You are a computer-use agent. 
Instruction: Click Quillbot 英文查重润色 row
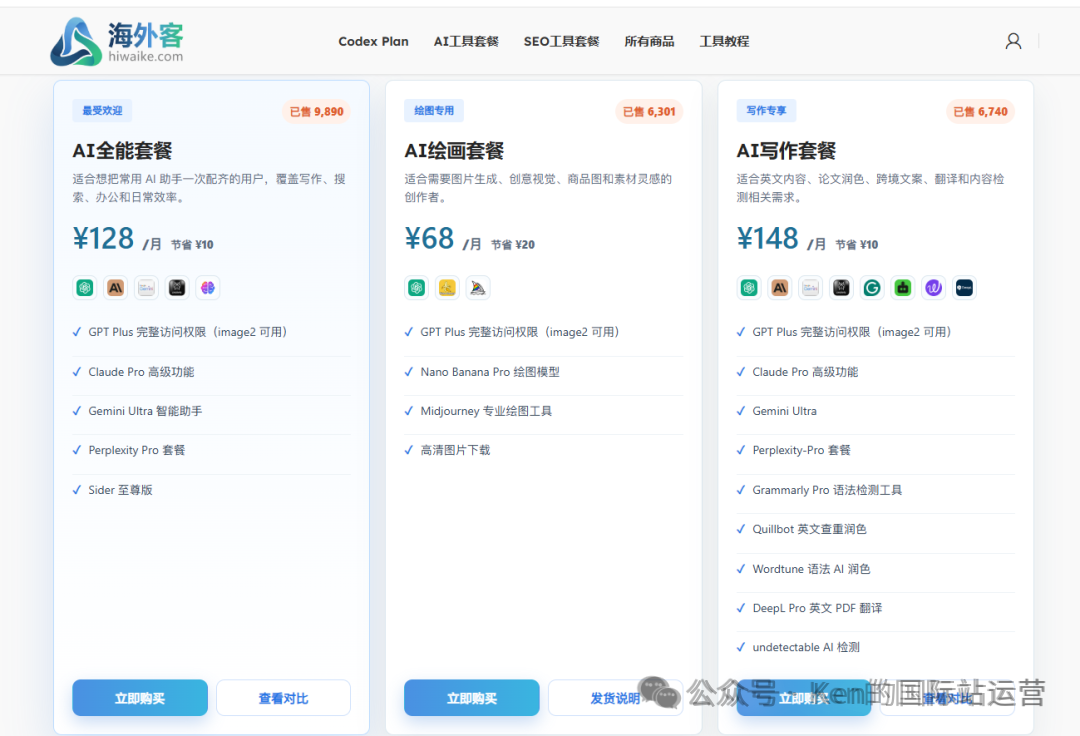875,529
